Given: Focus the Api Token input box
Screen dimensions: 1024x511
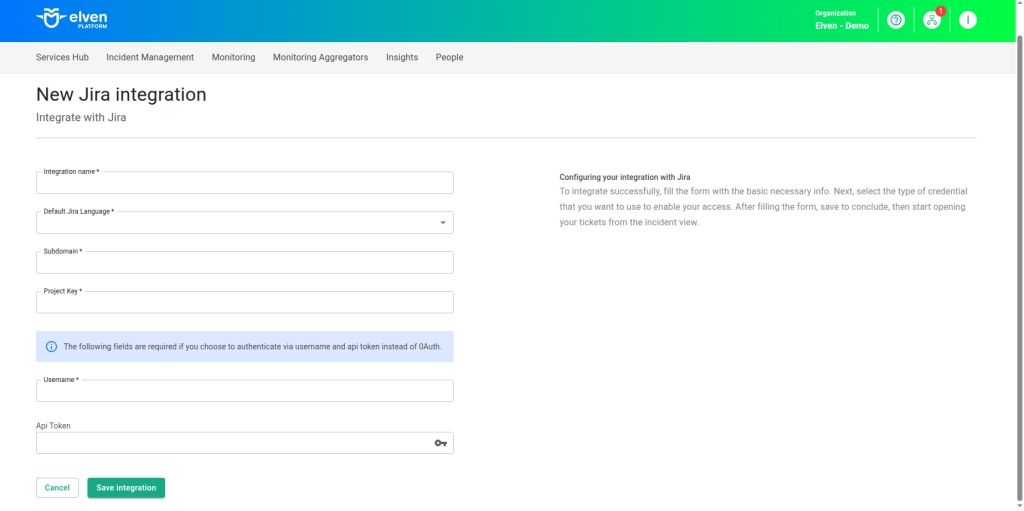Looking at the screenshot, I should [x=232, y=443].
